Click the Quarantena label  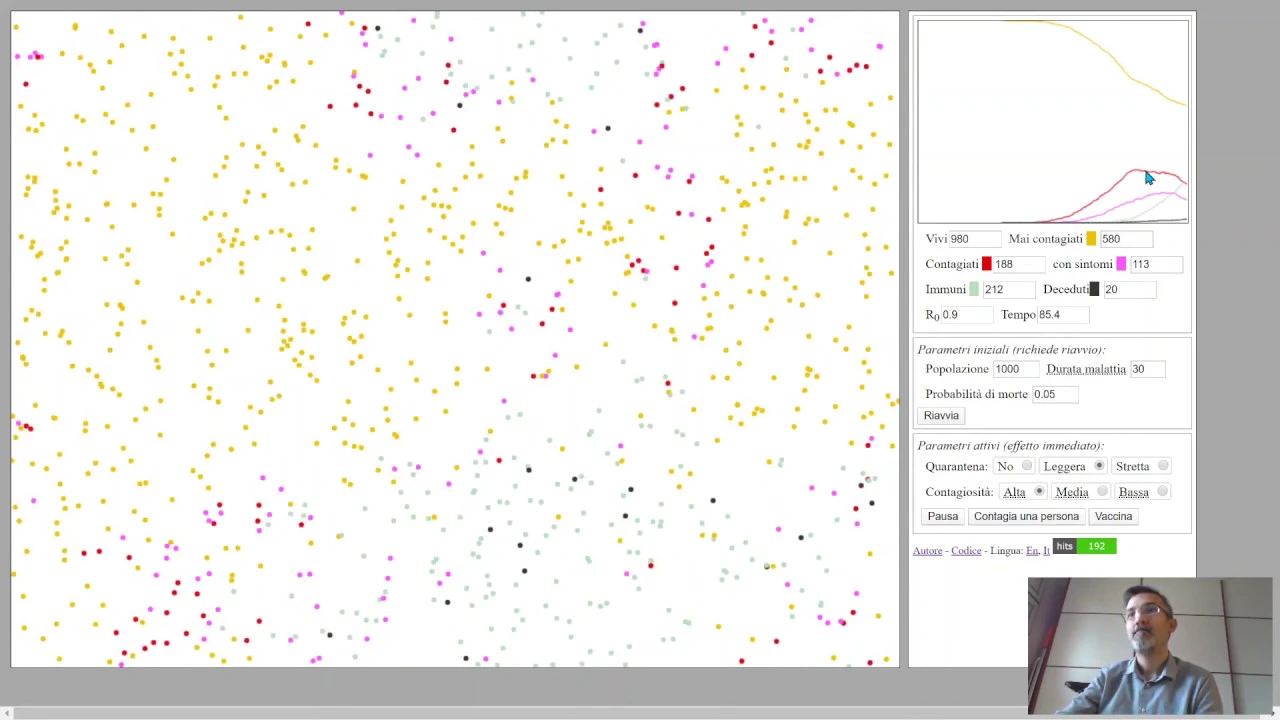click(x=956, y=467)
